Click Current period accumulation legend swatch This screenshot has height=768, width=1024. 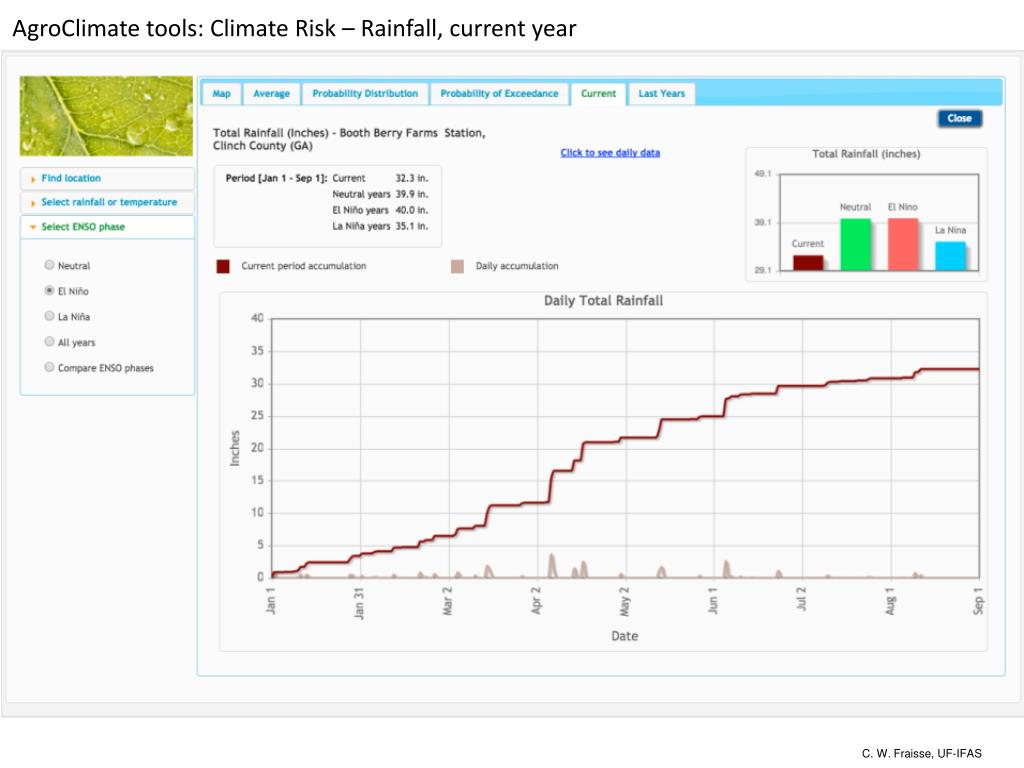click(223, 266)
